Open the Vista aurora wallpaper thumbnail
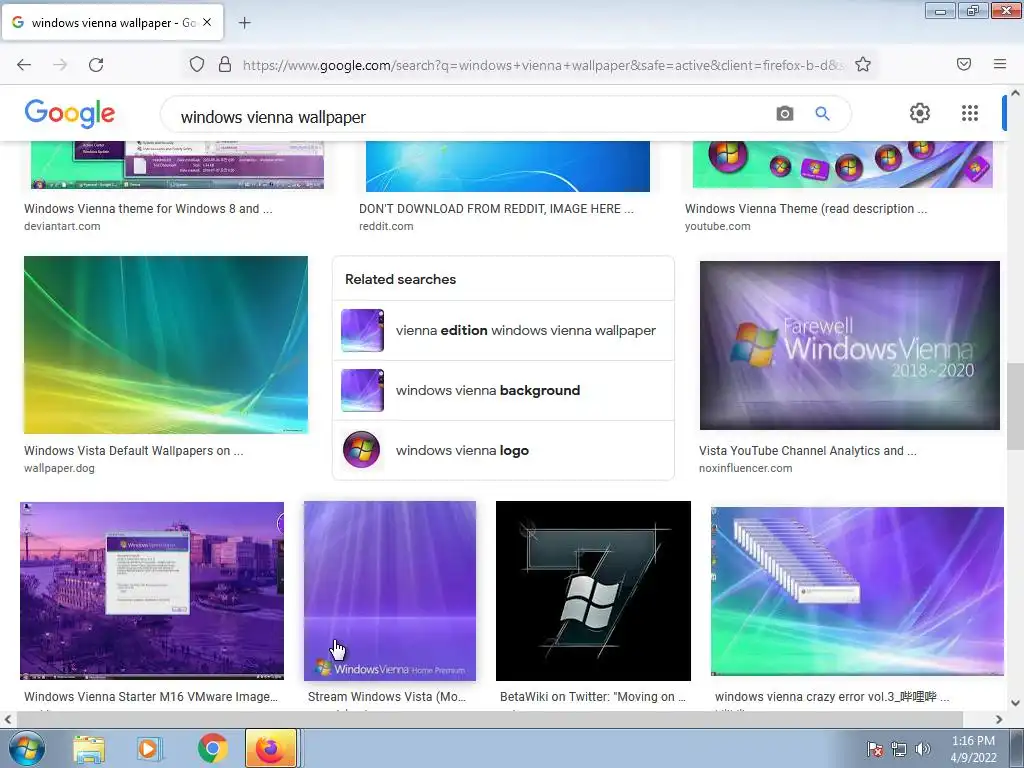This screenshot has height=768, width=1024. click(166, 345)
